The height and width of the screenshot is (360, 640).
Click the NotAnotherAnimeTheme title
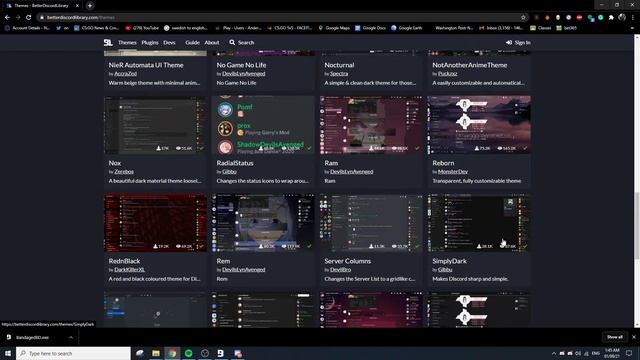click(470, 65)
